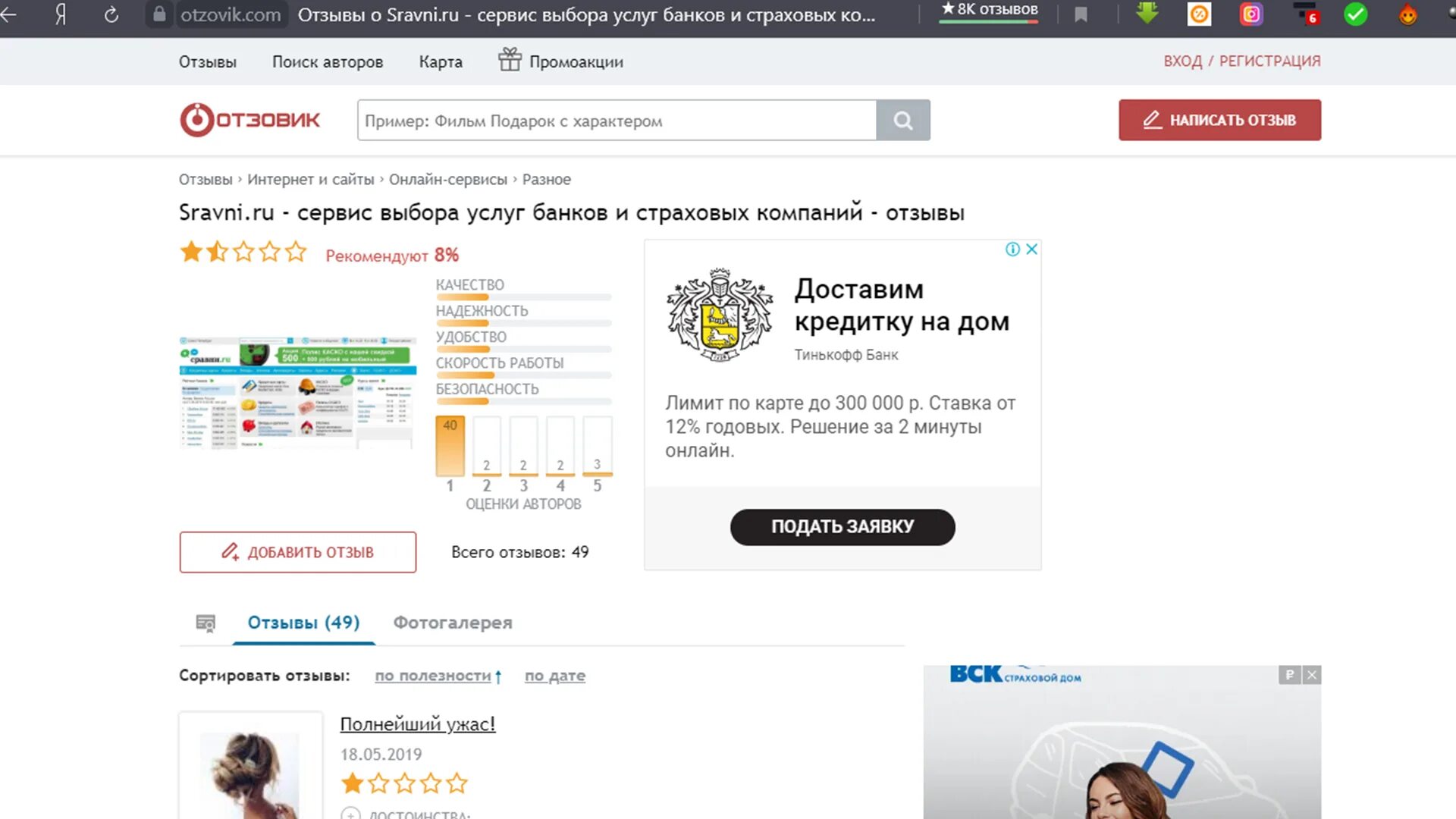The height and width of the screenshot is (819, 1456).
Task: Click the review's one-star rating
Action: pyautogui.click(x=404, y=783)
